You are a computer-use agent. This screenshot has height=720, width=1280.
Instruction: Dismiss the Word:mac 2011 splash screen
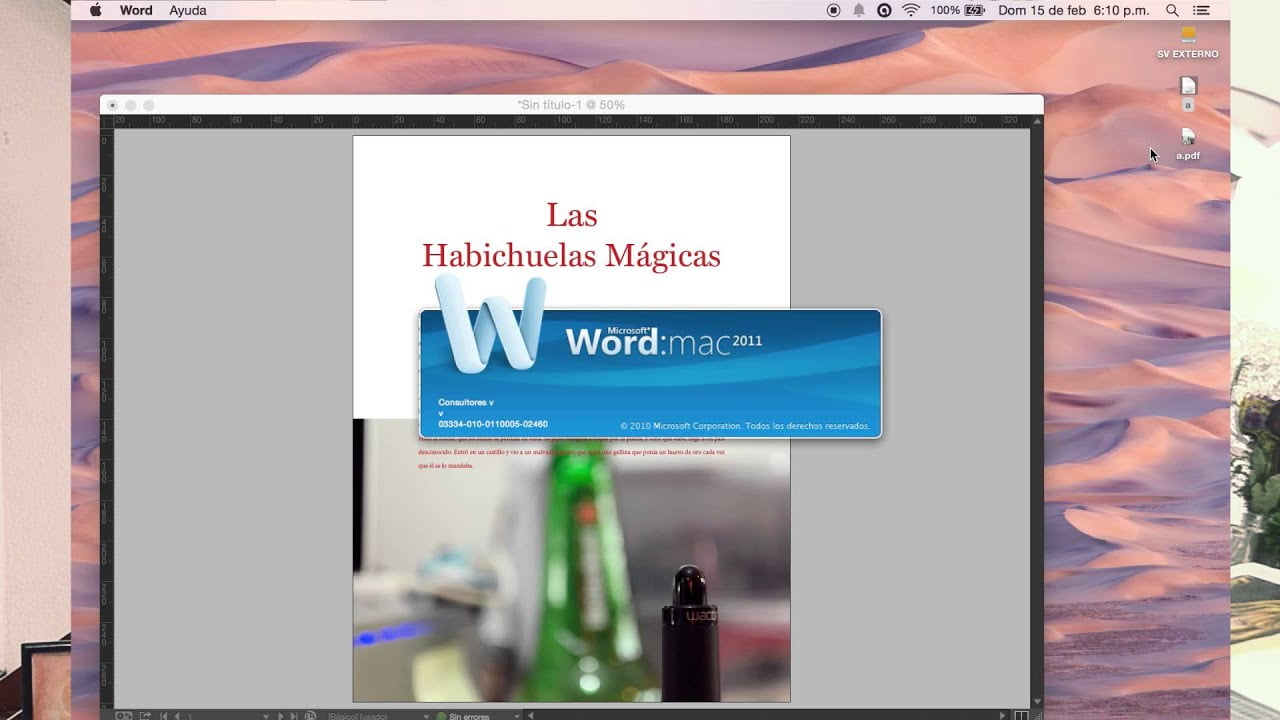[x=650, y=373]
